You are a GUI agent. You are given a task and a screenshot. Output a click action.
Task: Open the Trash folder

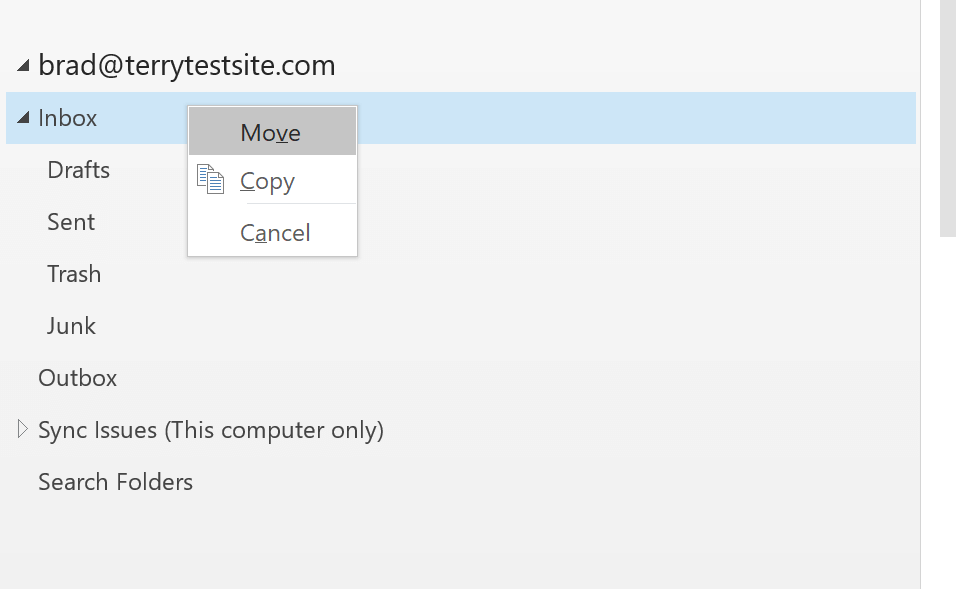click(x=74, y=274)
